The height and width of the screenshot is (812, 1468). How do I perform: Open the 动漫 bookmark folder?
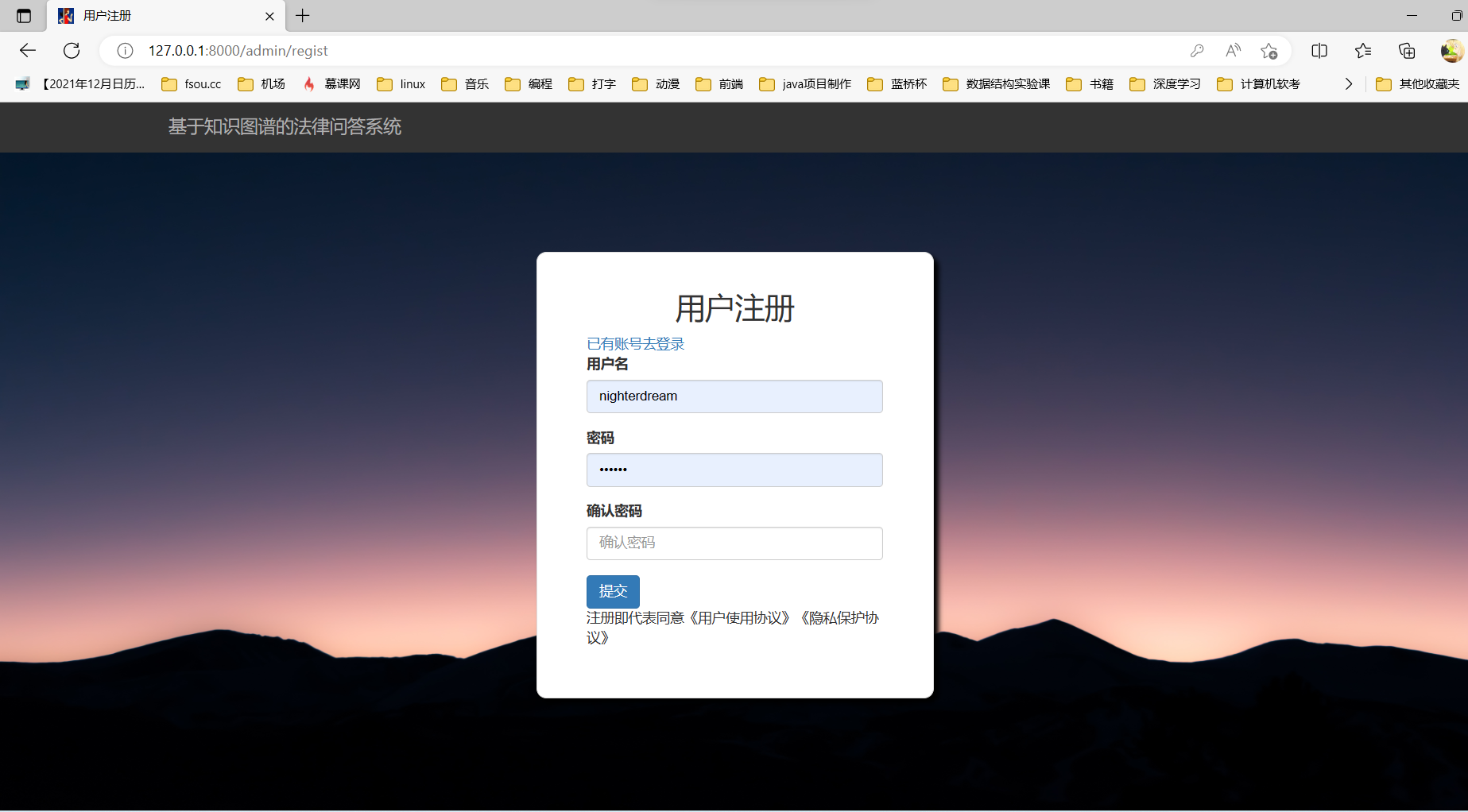point(656,84)
